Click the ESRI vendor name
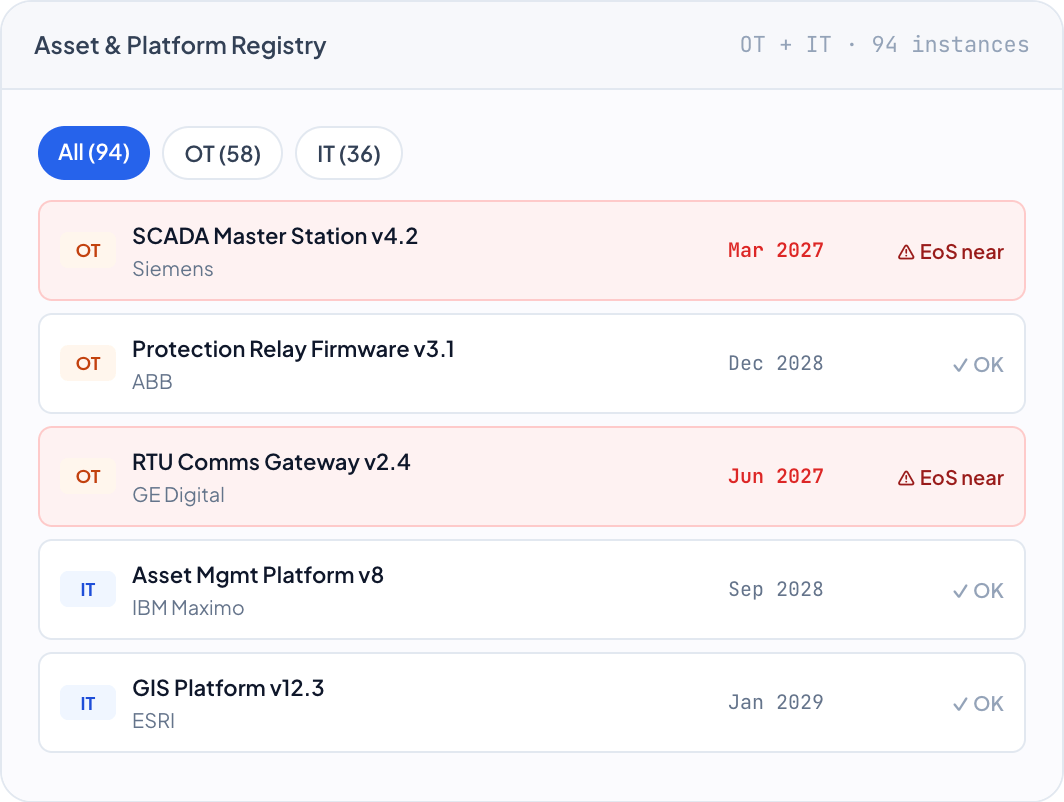Screen dimensions: 1064x802 (x=153, y=721)
